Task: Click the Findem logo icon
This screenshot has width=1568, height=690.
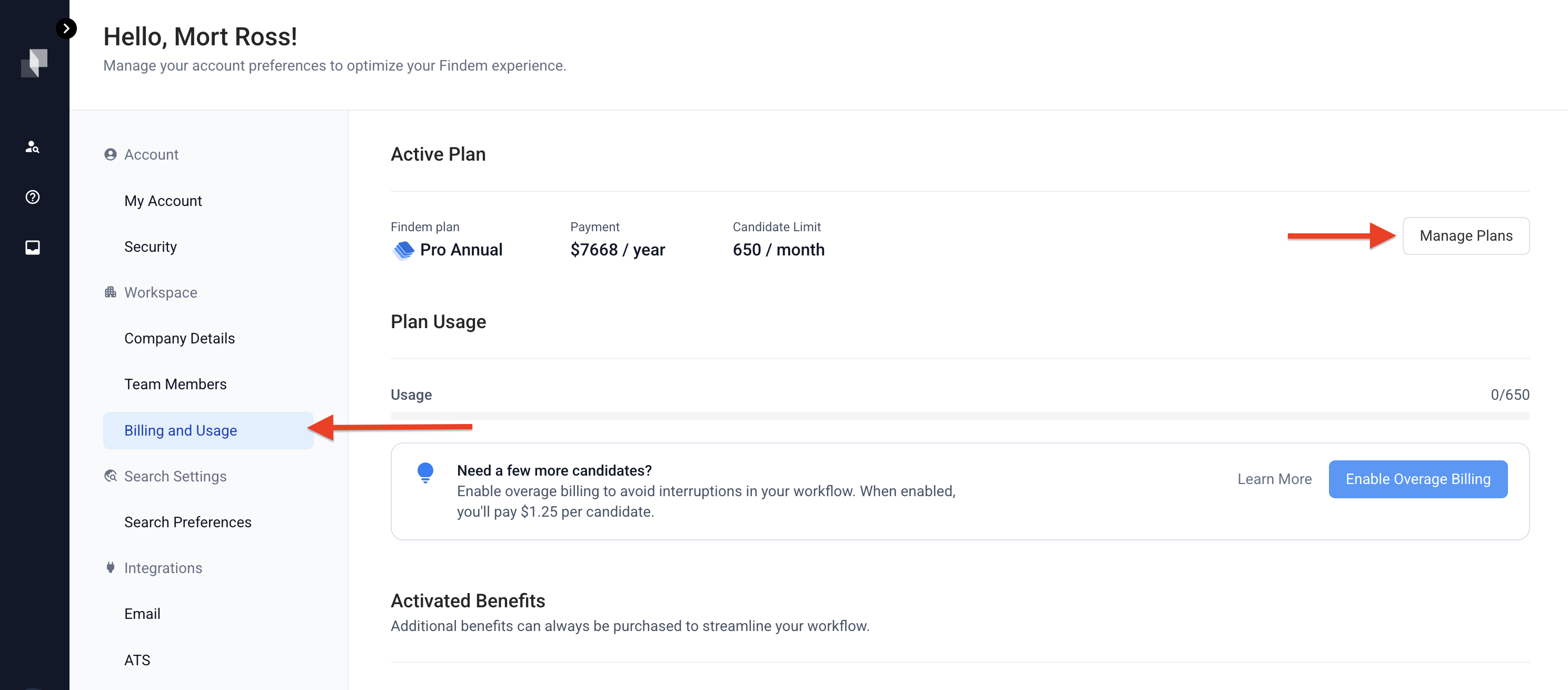Action: pos(34,63)
